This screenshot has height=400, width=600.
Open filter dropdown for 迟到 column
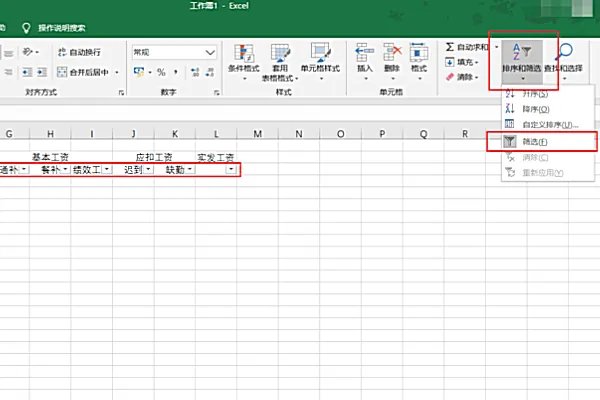click(148, 170)
